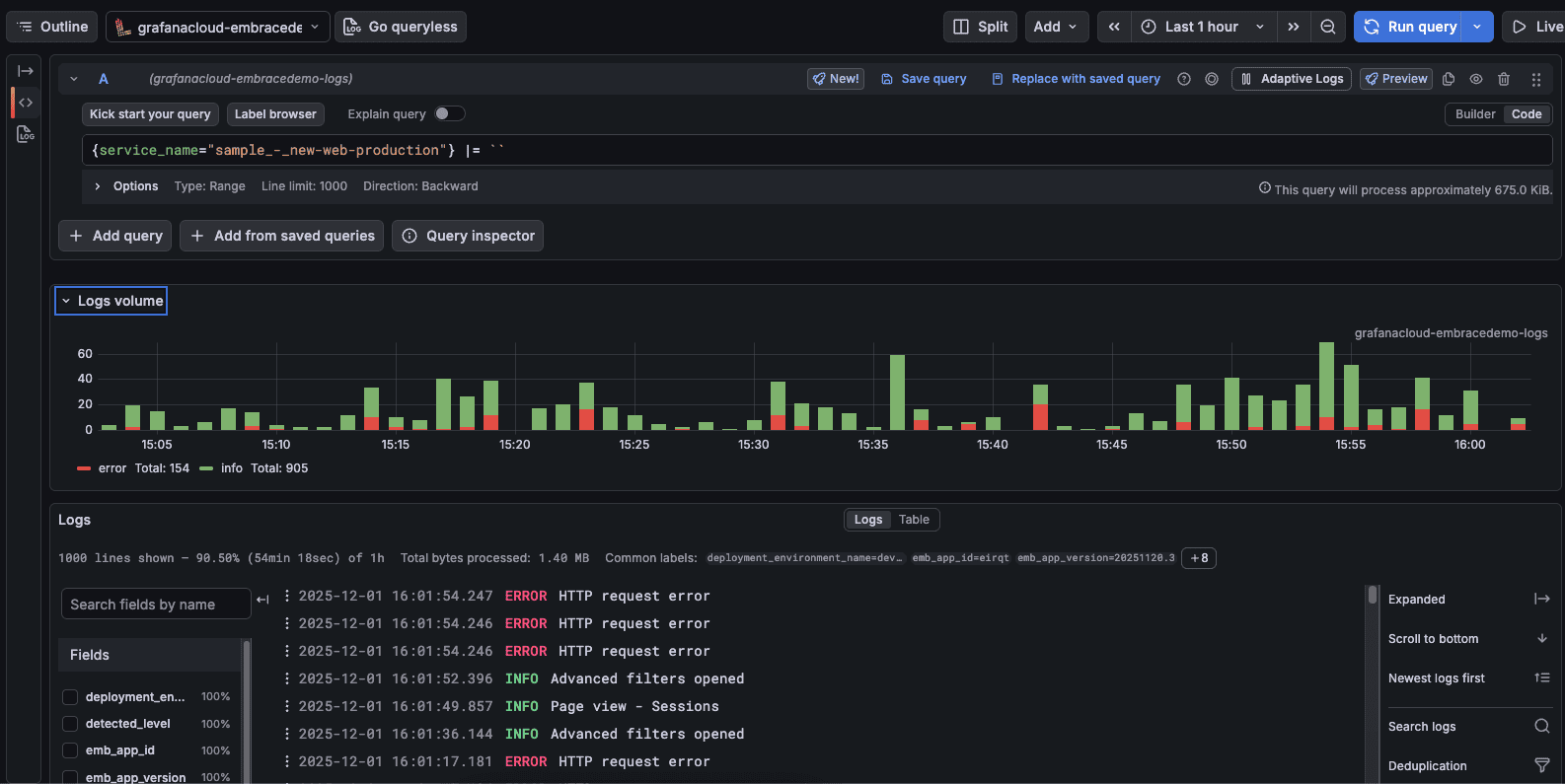Open the Outline panel
This screenshot has width=1565, height=784.
(53, 27)
